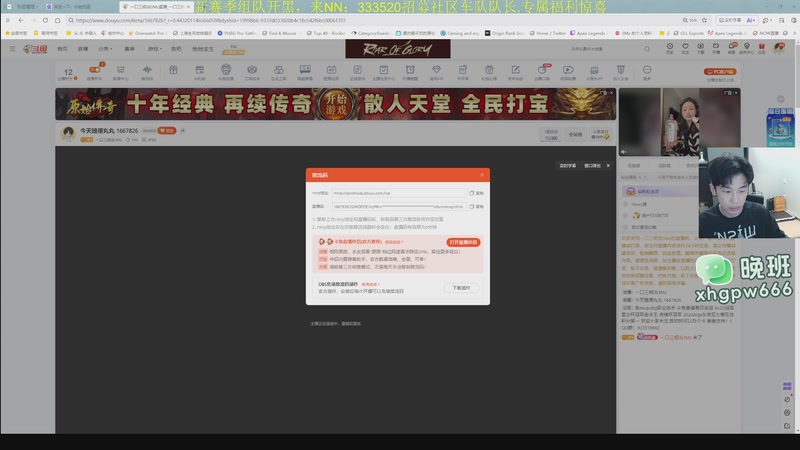
Task: Close the legend game banner ad
Action: 611,93
